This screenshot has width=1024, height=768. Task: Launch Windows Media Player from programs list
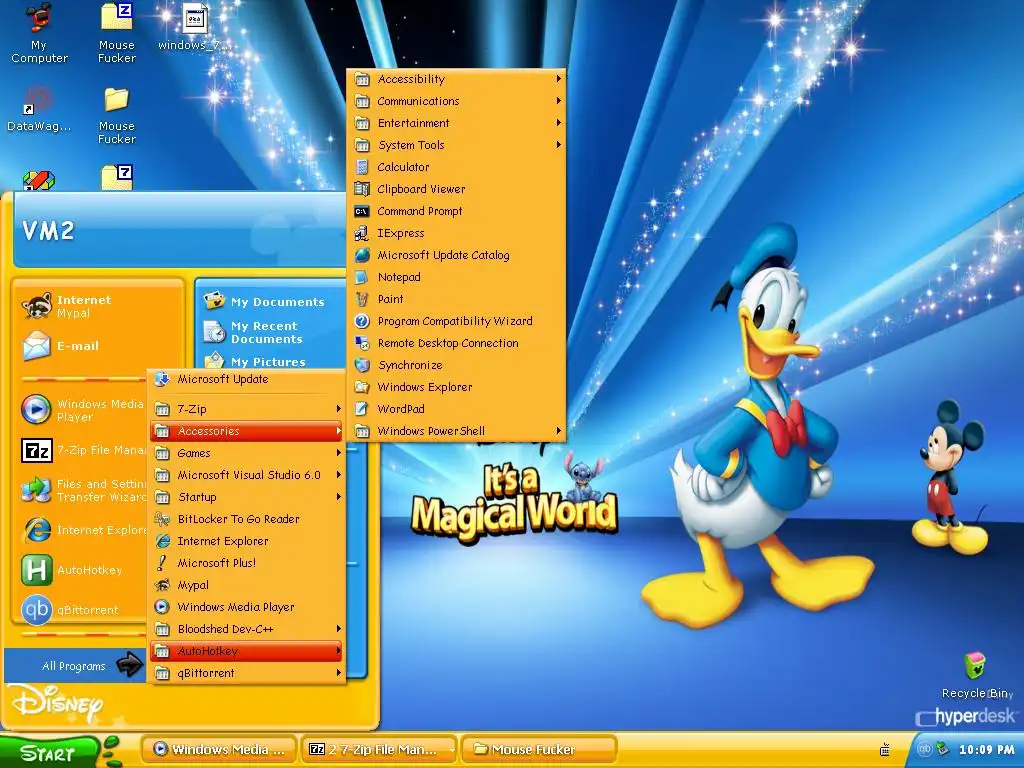tap(247, 607)
